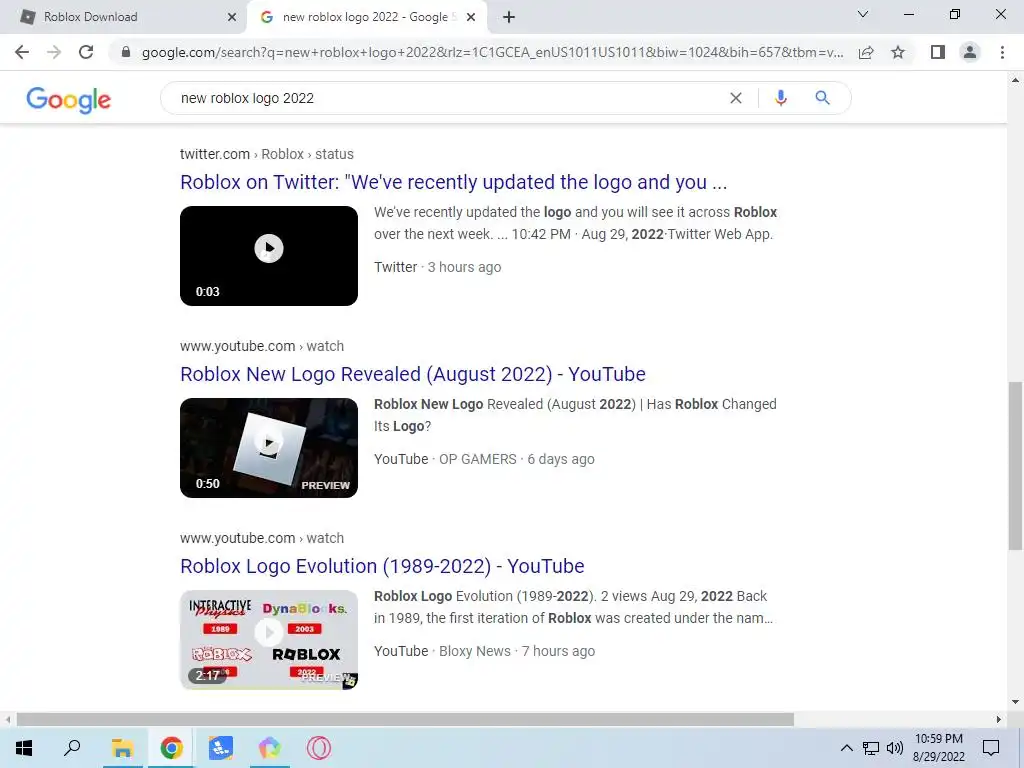Go to Google home via the logo
1024x768 pixels.
tap(69, 100)
